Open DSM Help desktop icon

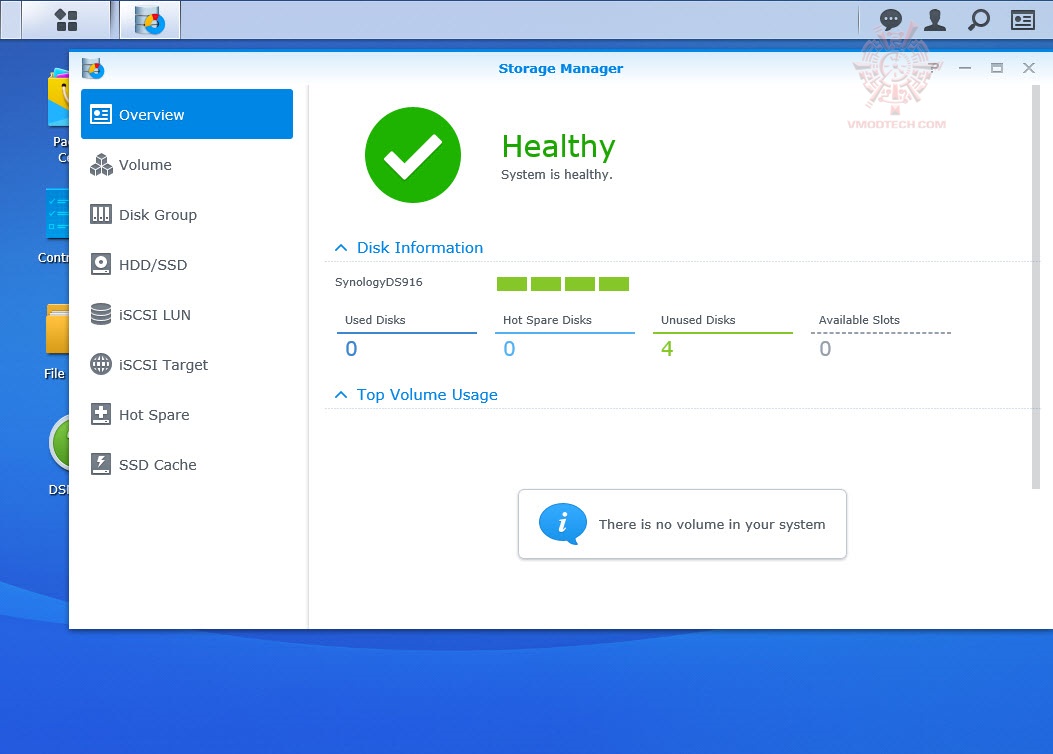point(59,443)
